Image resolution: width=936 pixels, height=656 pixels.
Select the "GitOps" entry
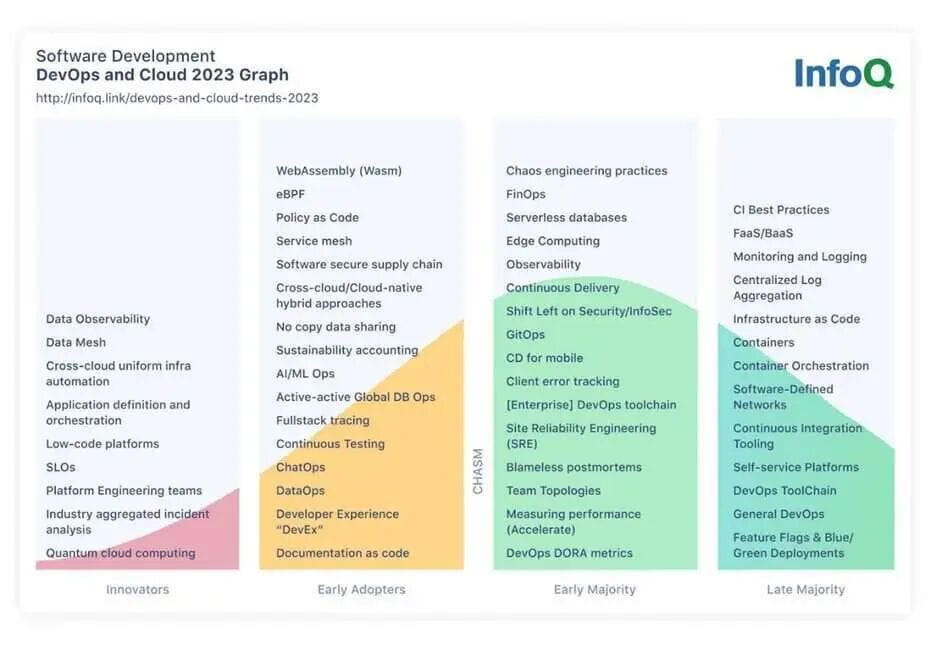[526, 335]
